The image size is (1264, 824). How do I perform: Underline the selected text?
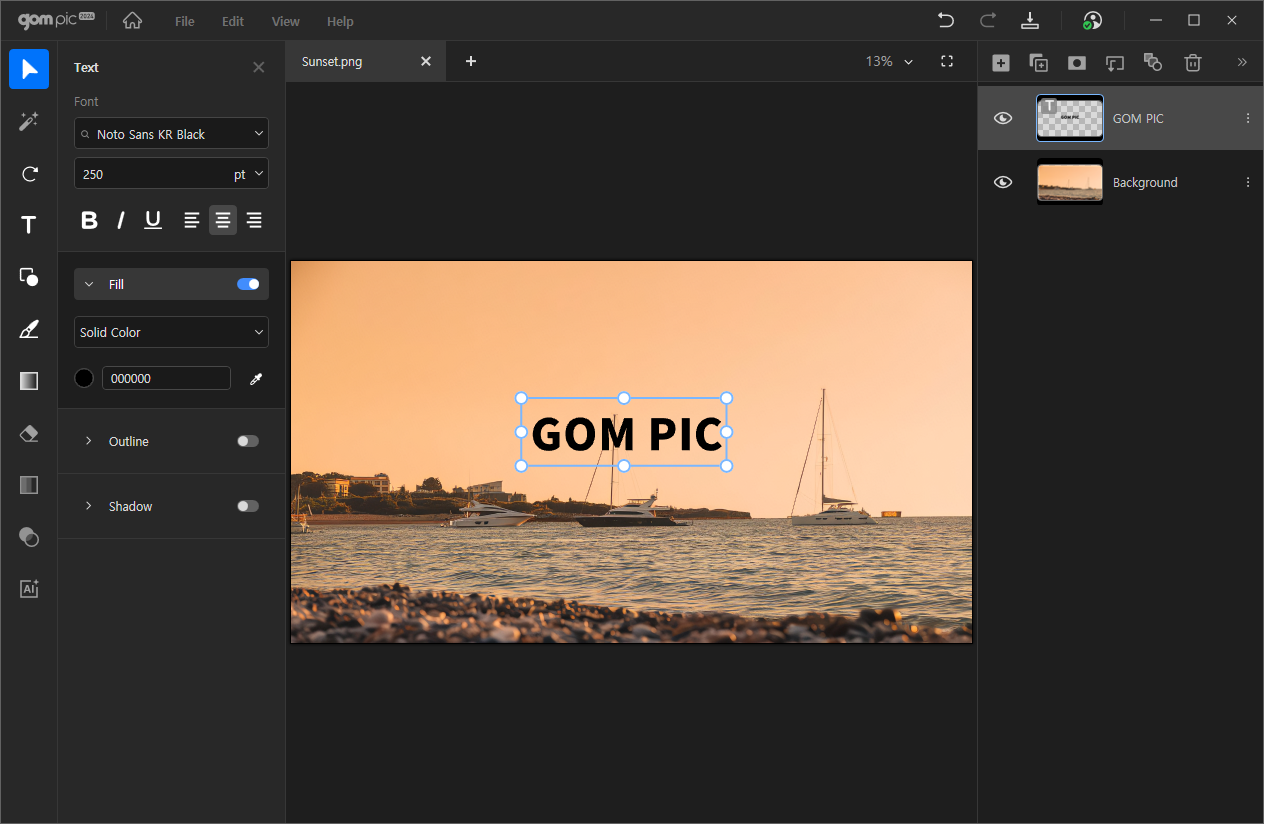153,221
